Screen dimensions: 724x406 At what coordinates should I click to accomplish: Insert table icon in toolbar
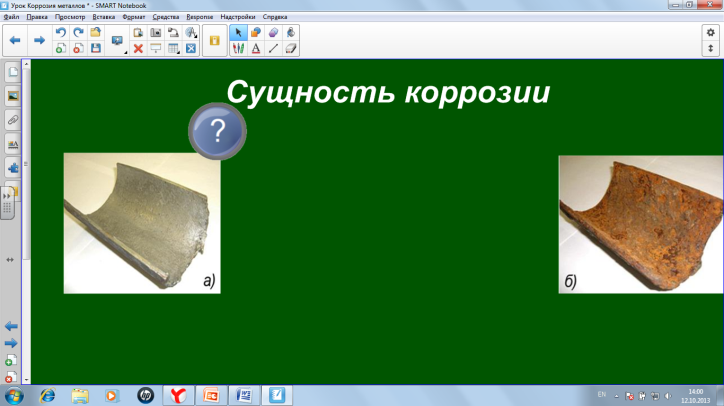click(173, 48)
